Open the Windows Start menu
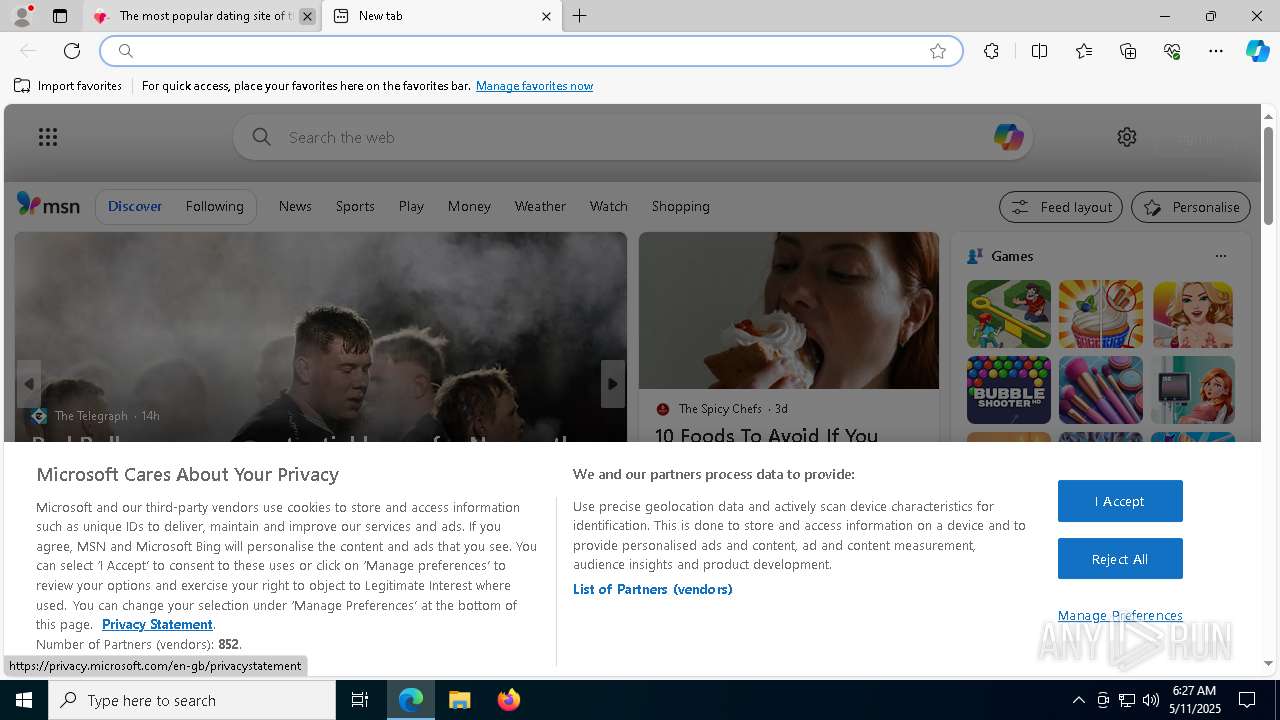 pyautogui.click(x=24, y=700)
